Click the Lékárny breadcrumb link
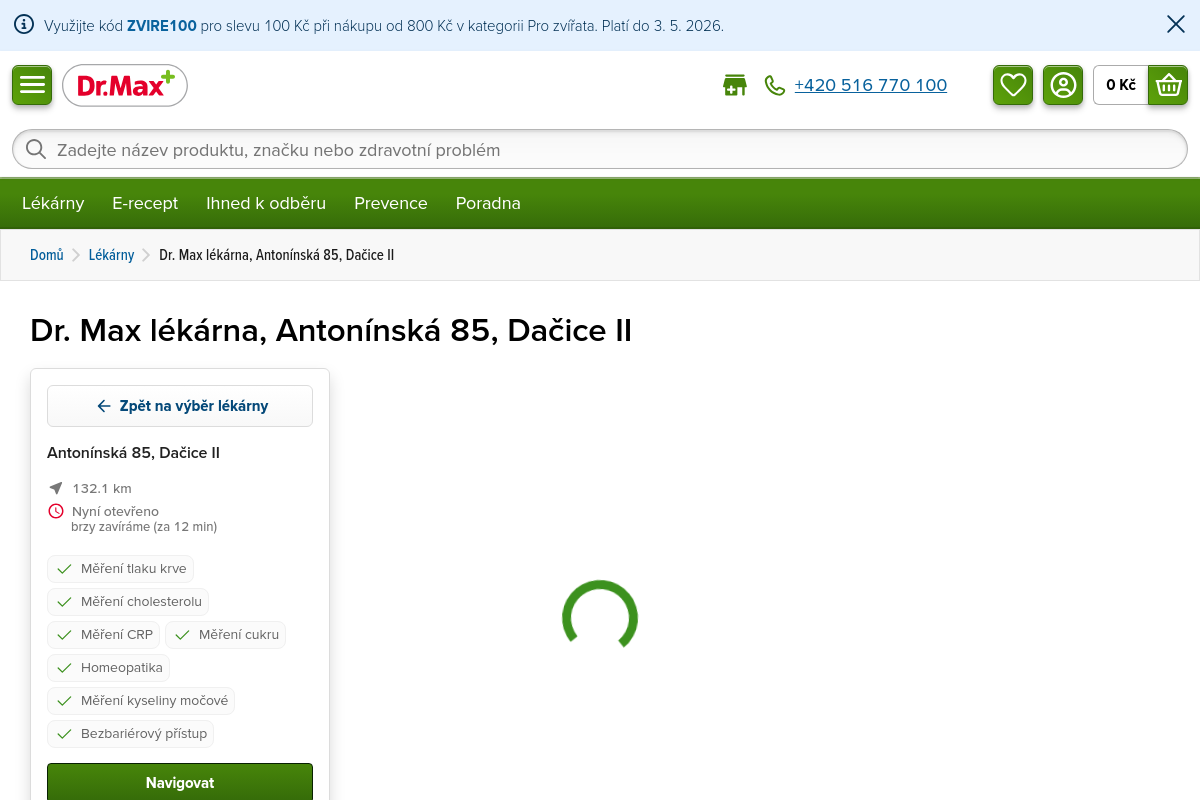The width and height of the screenshot is (1200, 800). (111, 255)
